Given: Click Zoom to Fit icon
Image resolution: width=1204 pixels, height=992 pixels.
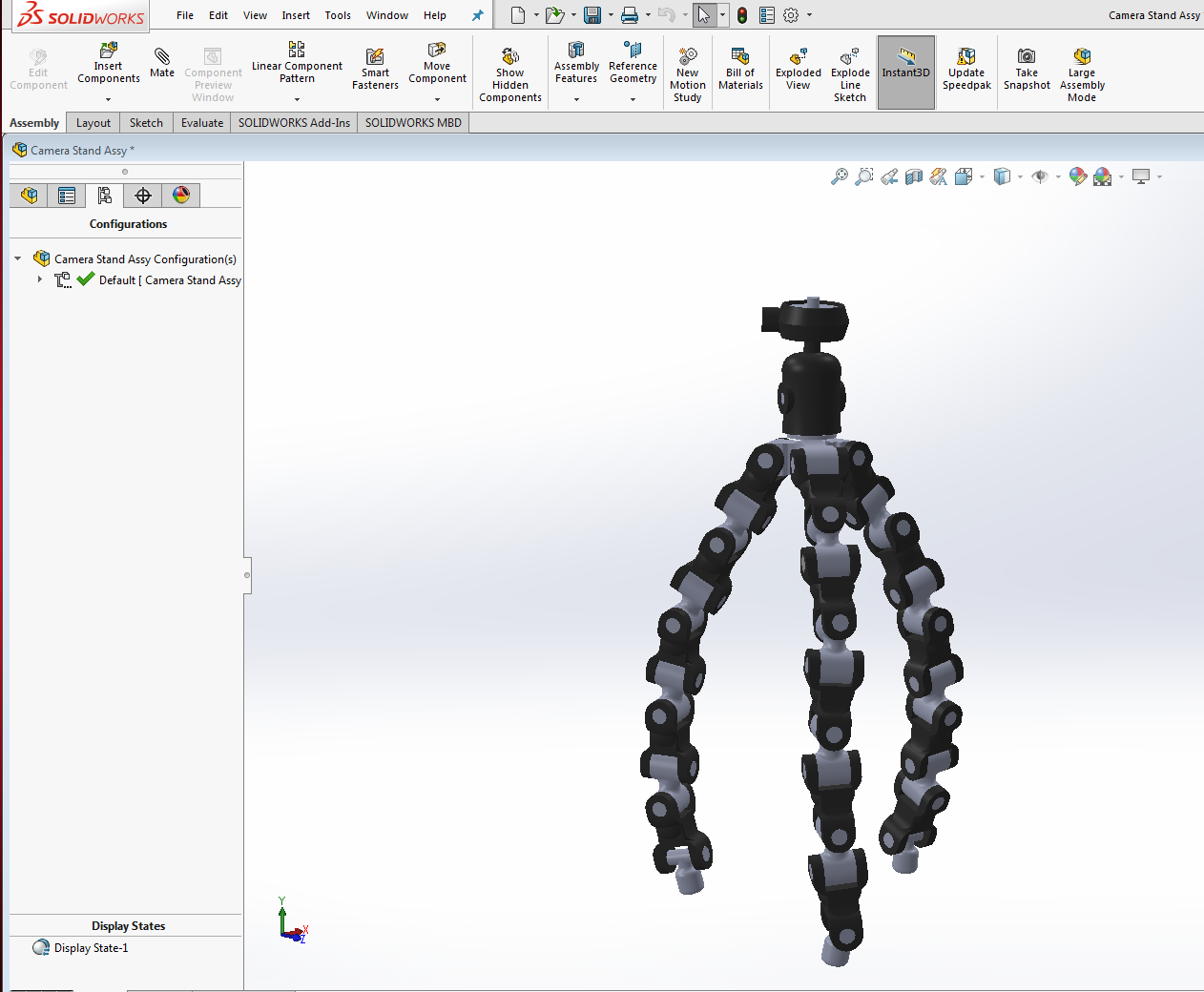Looking at the screenshot, I should 840,176.
